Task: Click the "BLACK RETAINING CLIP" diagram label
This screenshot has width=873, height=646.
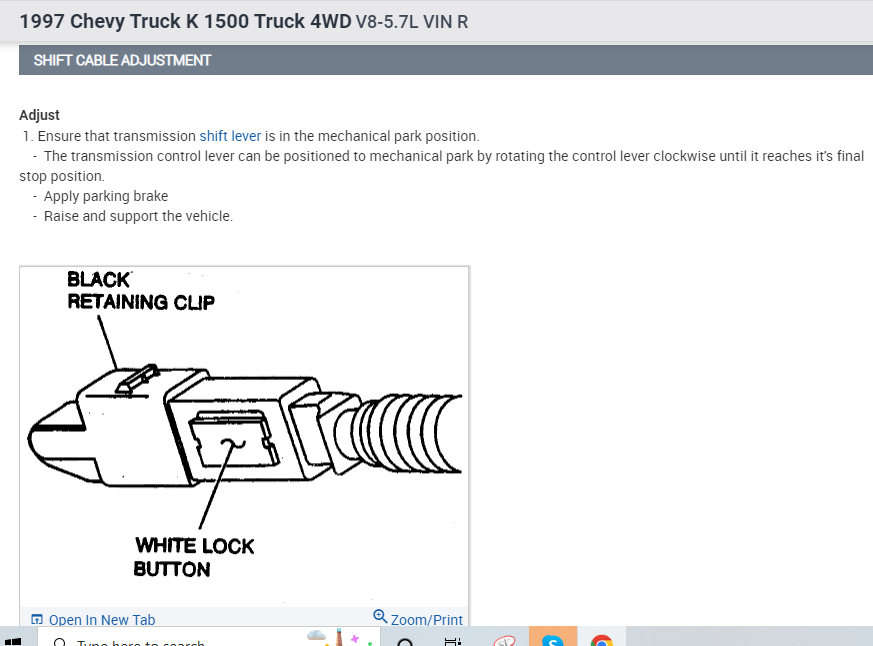Action: (141, 290)
